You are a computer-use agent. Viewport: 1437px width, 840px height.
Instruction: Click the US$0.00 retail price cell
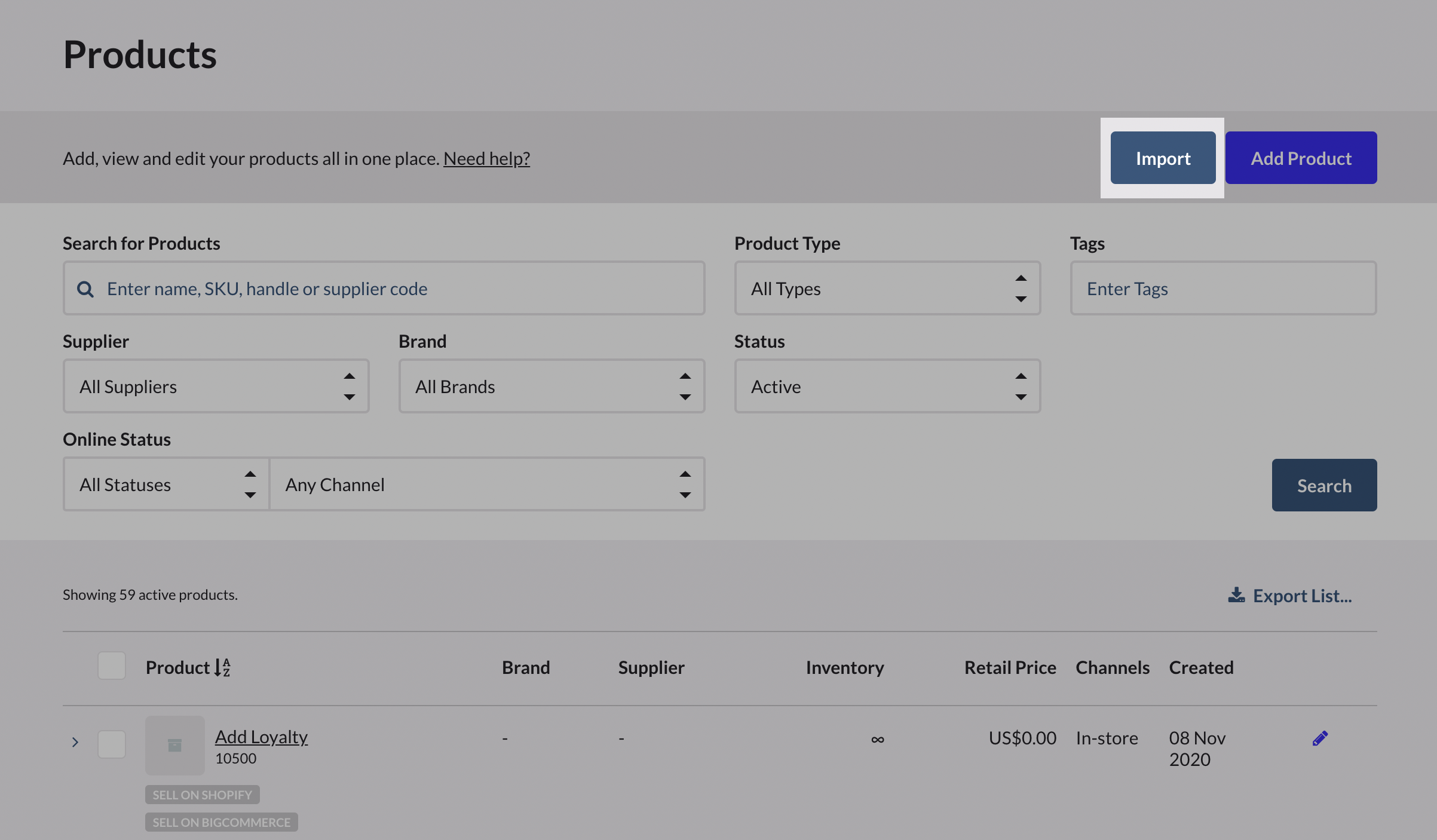1022,738
